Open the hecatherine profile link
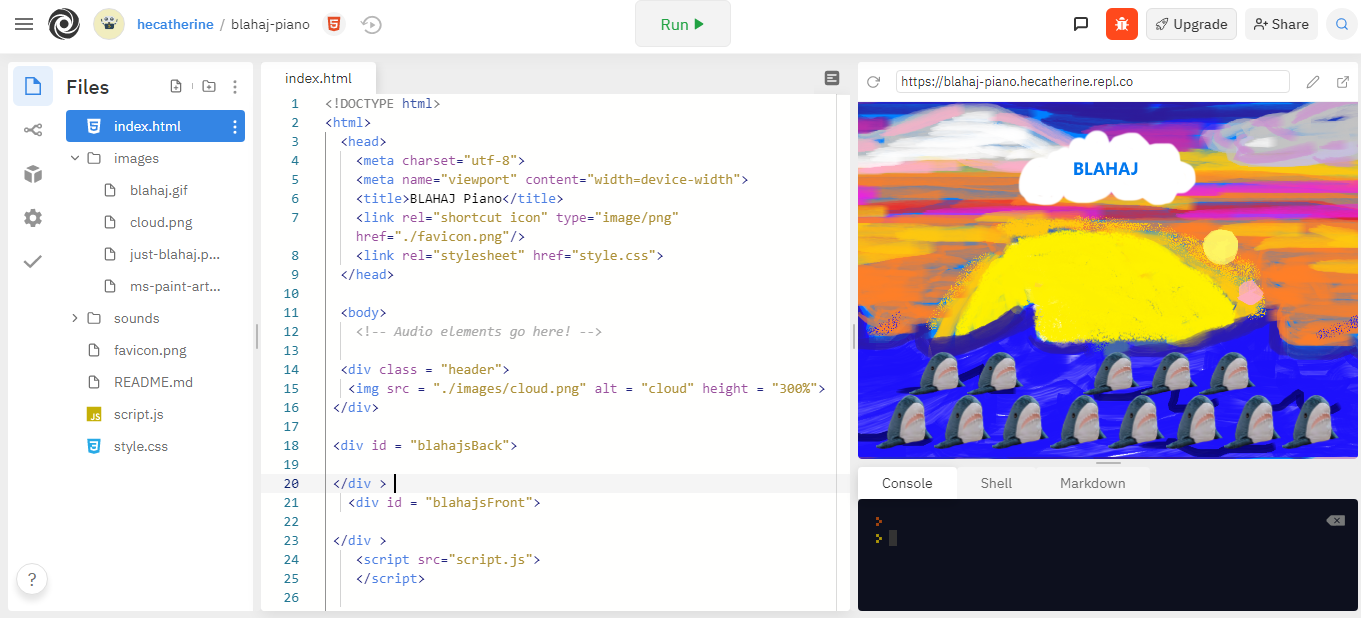Image resolution: width=1361 pixels, height=618 pixels. coord(175,24)
